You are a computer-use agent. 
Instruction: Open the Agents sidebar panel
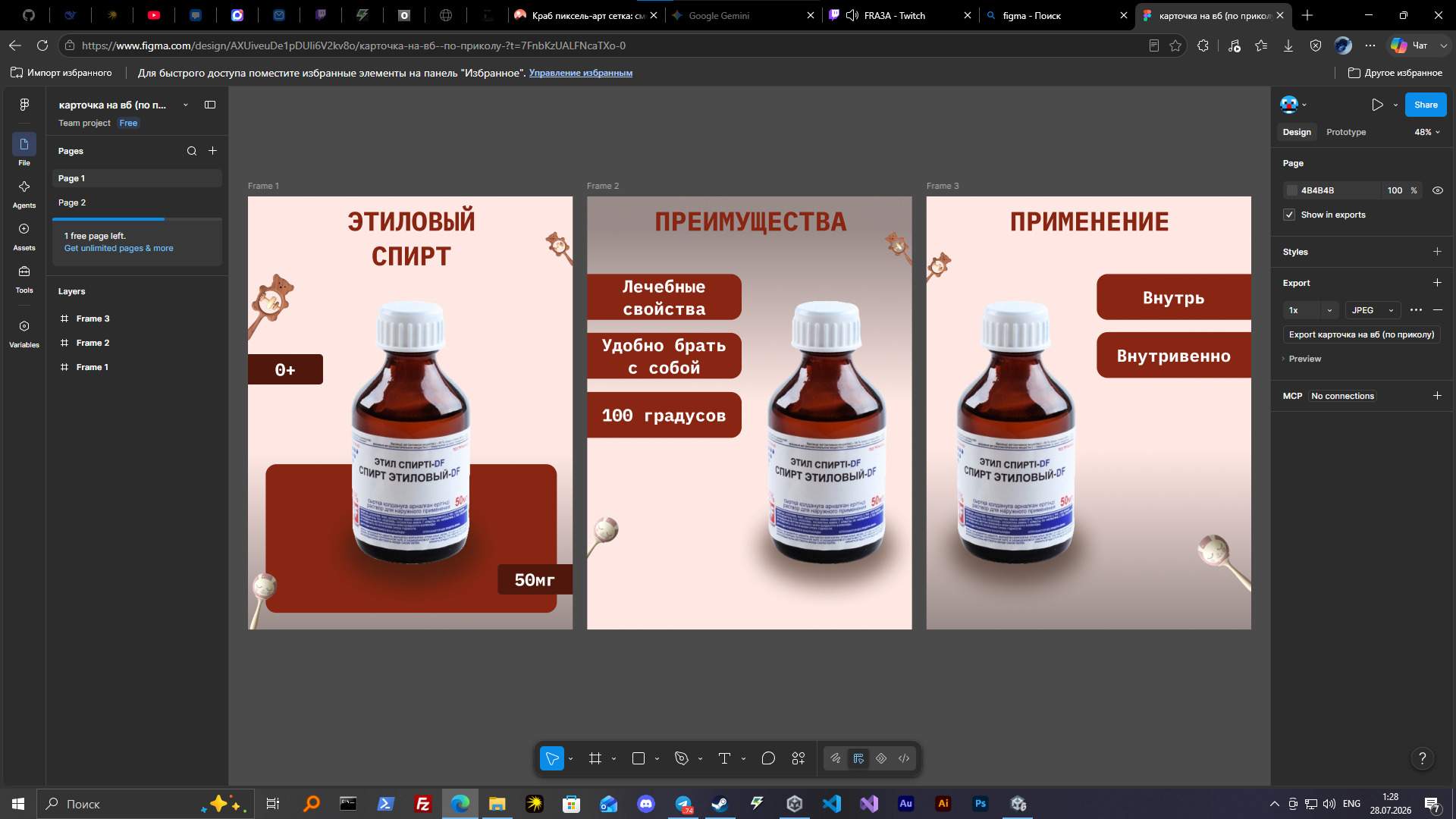[24, 193]
